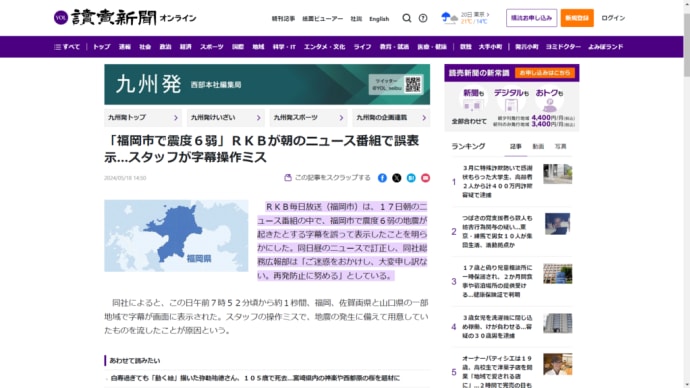Open the トップ nav menu item

[102, 47]
